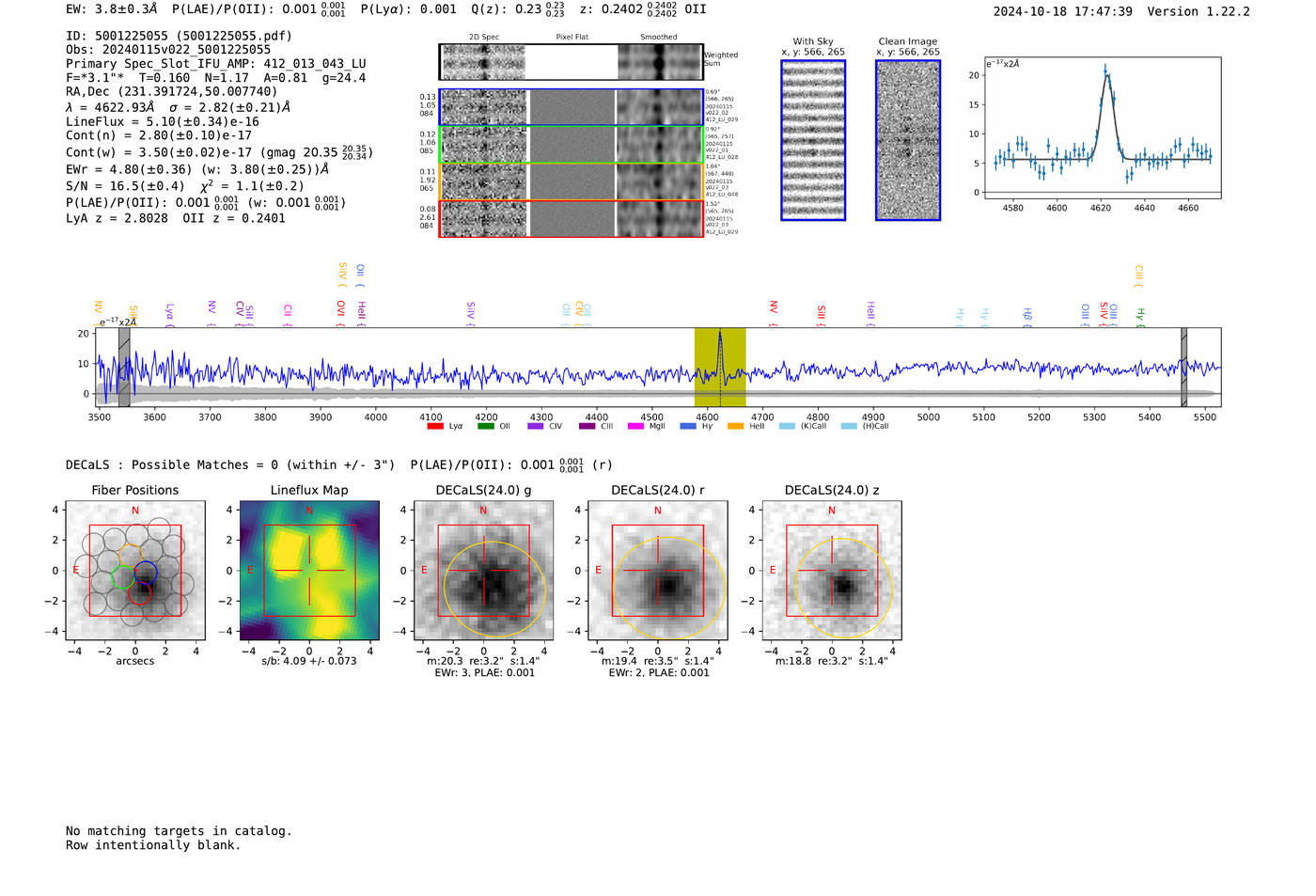1316x896 pixels.
Task: Click the s/b: 4.09 +/- 0.073 caption
Action: 309,661
